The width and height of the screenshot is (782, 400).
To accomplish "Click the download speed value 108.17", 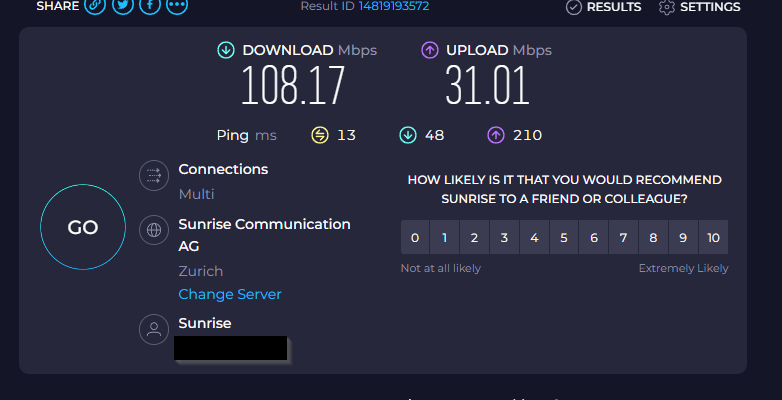I will pos(293,85).
